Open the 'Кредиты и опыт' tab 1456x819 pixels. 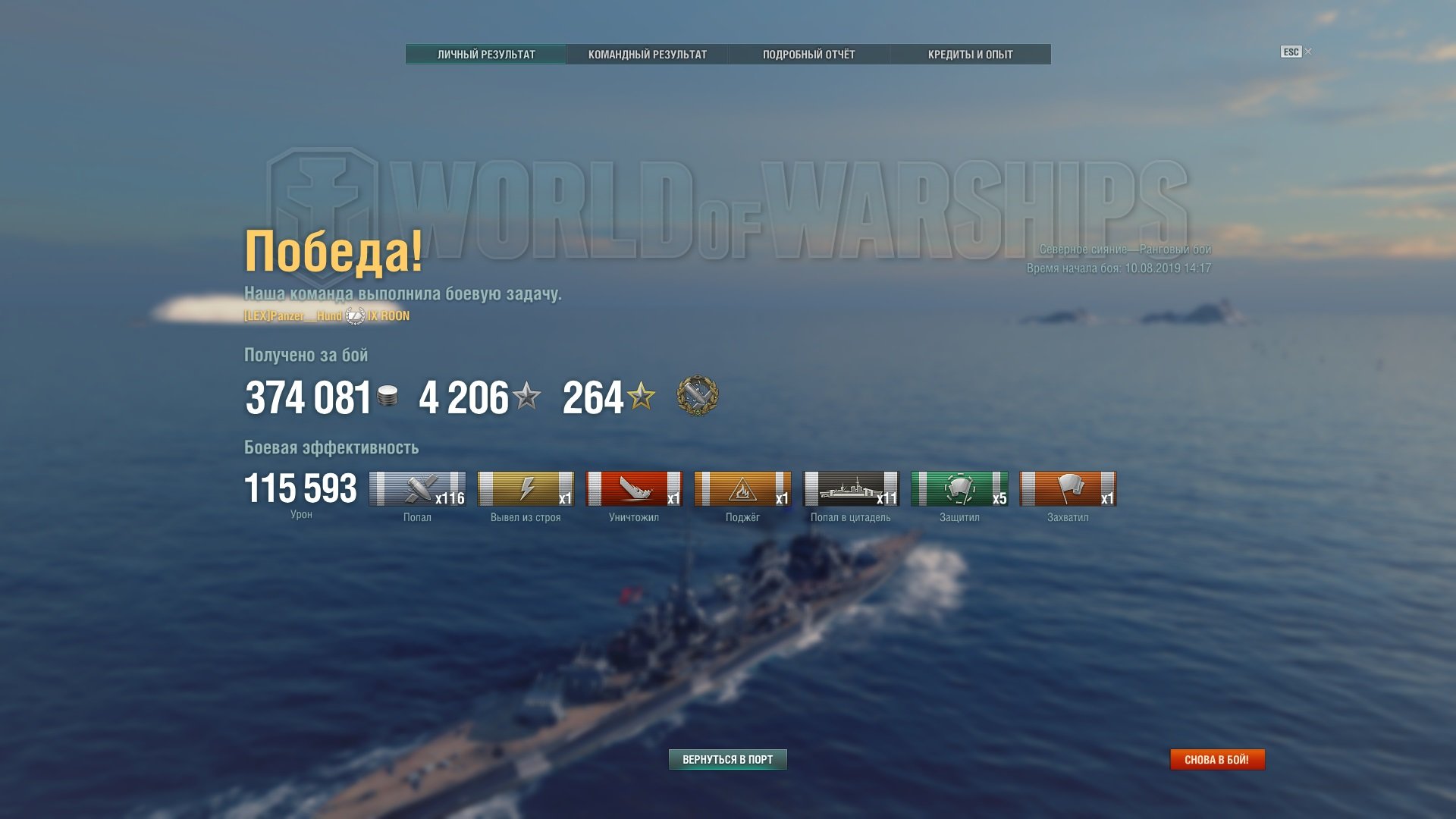[x=971, y=55]
